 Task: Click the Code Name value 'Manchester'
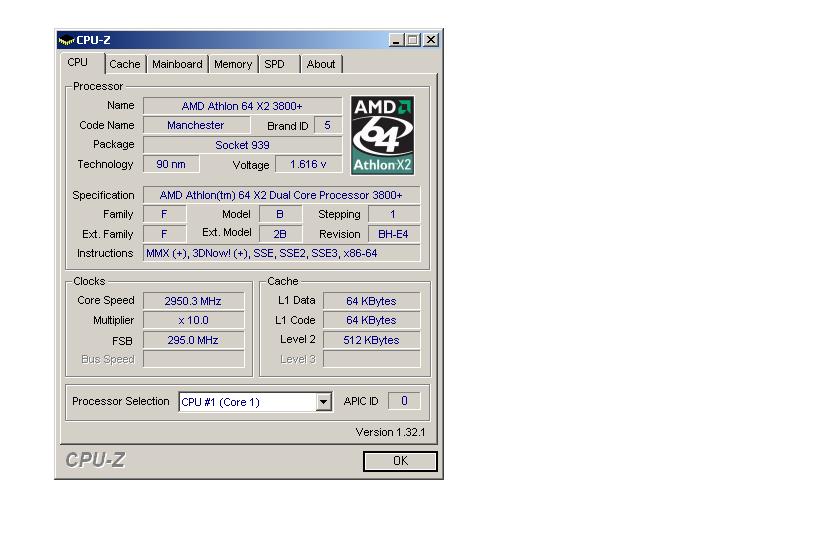click(196, 125)
